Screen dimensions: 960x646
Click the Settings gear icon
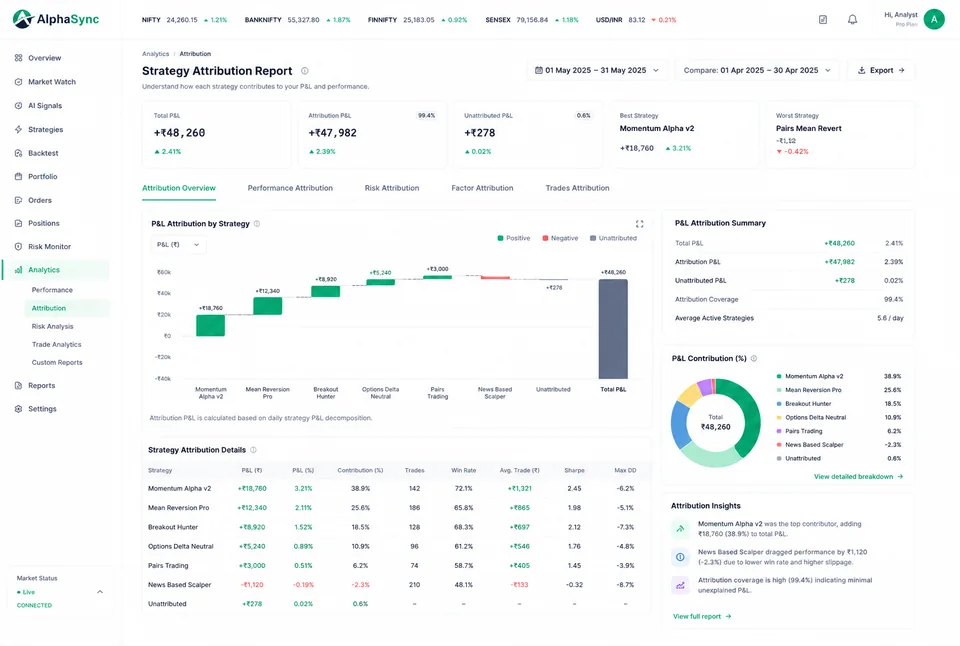click(x=18, y=409)
